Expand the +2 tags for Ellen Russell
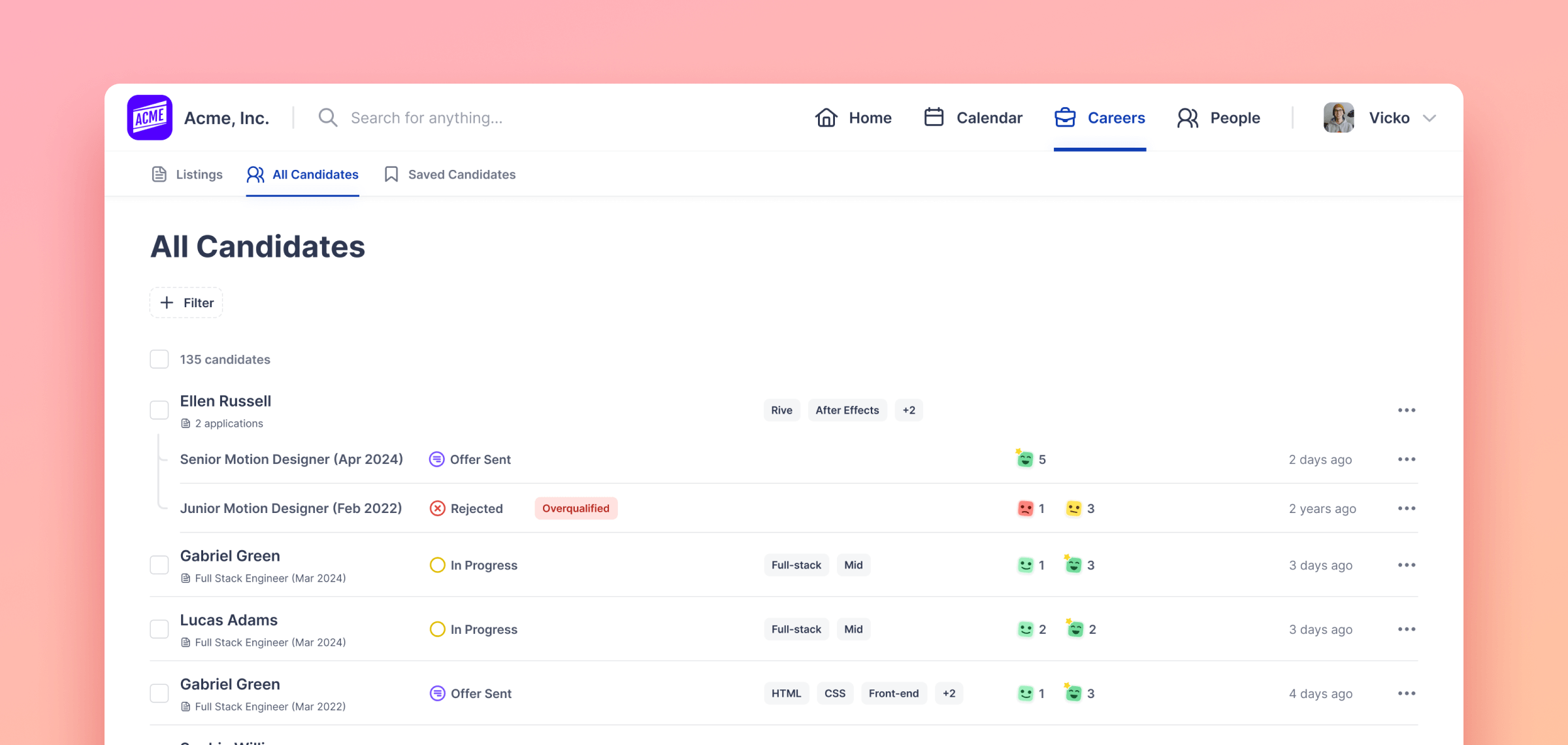Viewport: 1568px width, 745px height. point(909,410)
